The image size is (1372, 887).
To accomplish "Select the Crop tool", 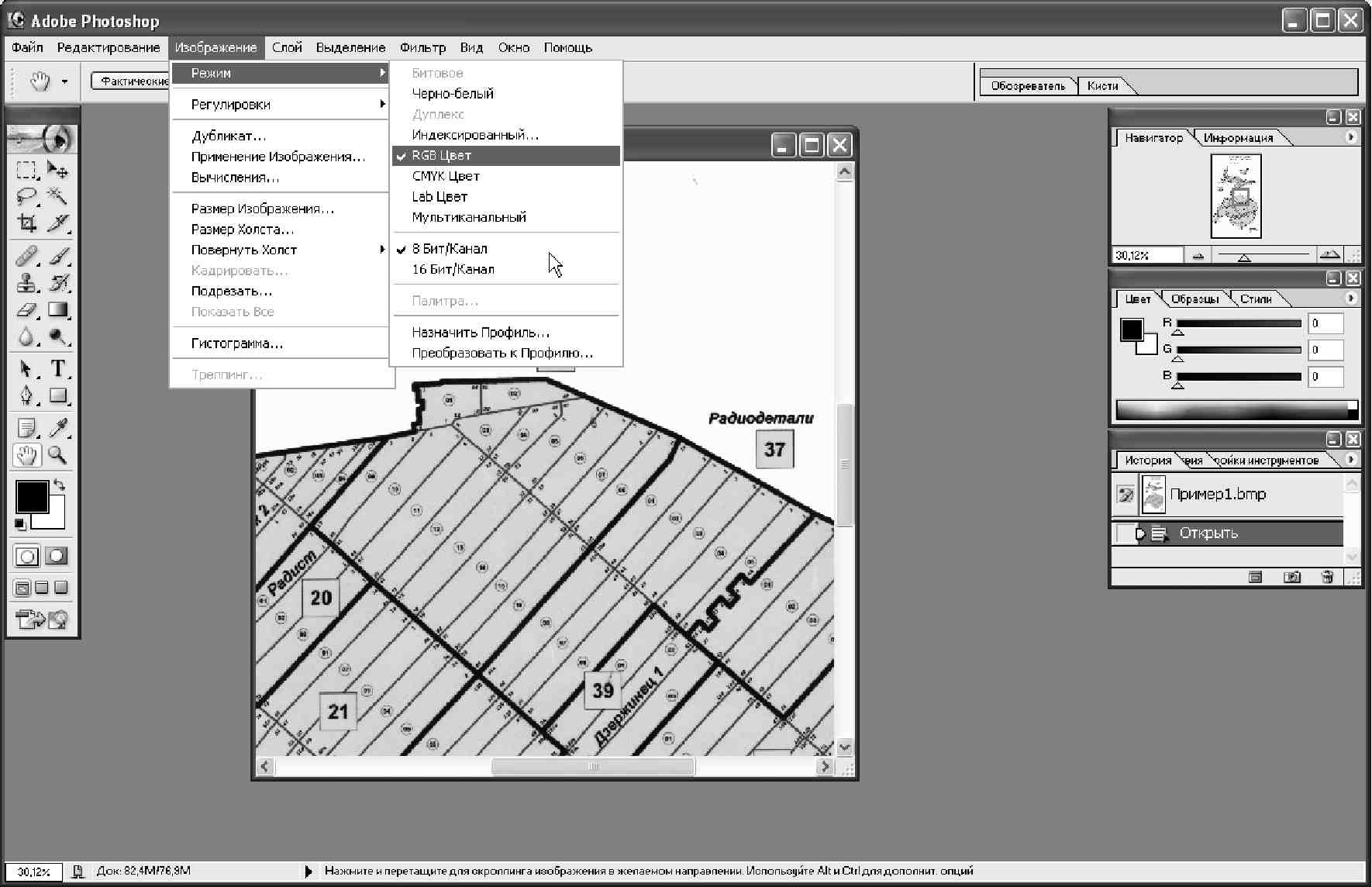I will [x=27, y=223].
